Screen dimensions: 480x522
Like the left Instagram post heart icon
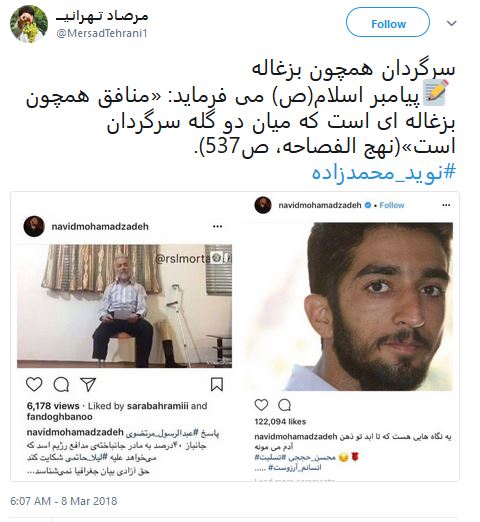[34, 384]
